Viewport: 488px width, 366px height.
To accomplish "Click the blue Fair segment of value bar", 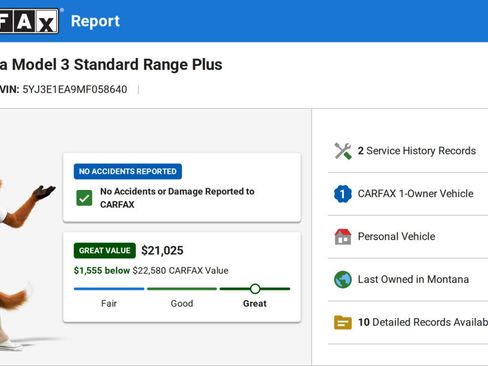I will (x=109, y=289).
